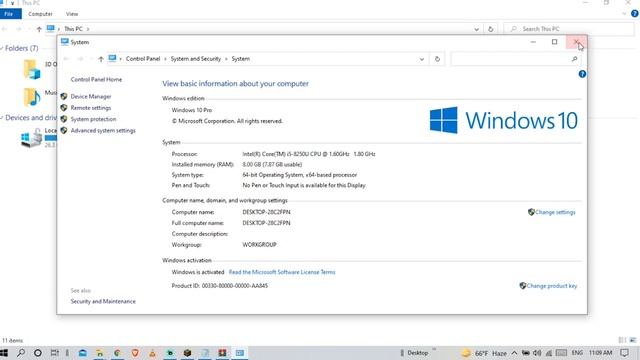Select the Music folder icon

[x=32, y=97]
